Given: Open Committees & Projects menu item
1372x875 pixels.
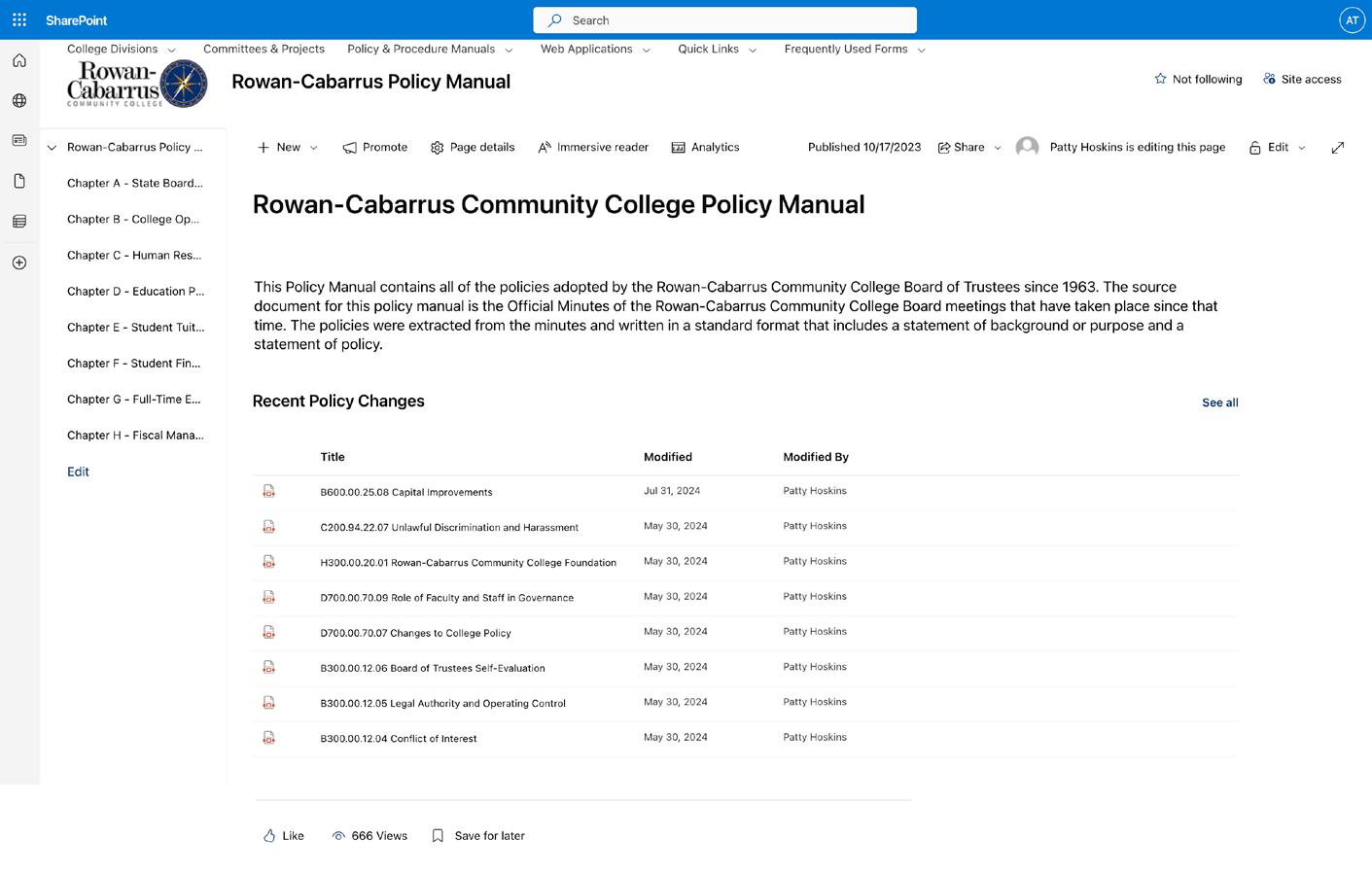Looking at the screenshot, I should pos(264,49).
